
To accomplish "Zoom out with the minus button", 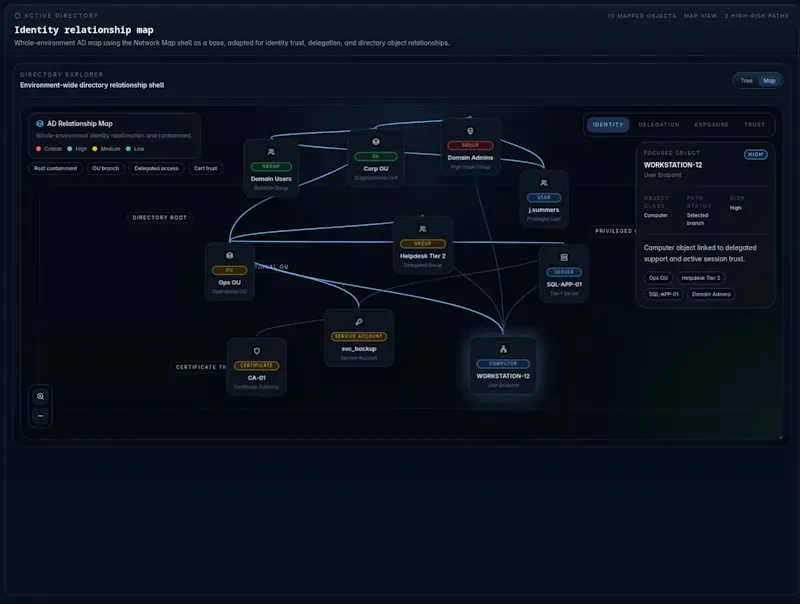I will [x=40, y=416].
